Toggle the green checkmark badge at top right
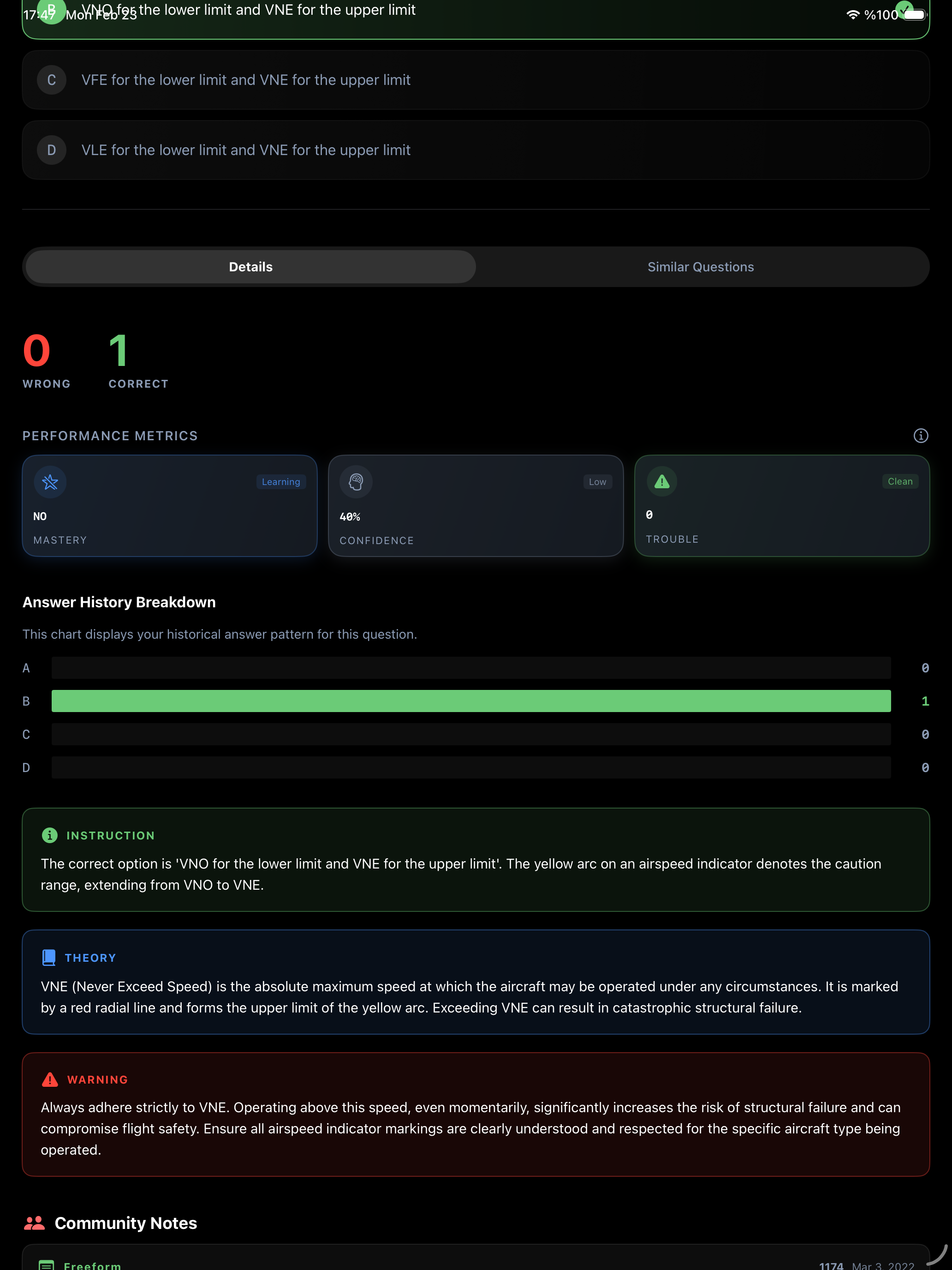The image size is (952, 1270). point(905,9)
